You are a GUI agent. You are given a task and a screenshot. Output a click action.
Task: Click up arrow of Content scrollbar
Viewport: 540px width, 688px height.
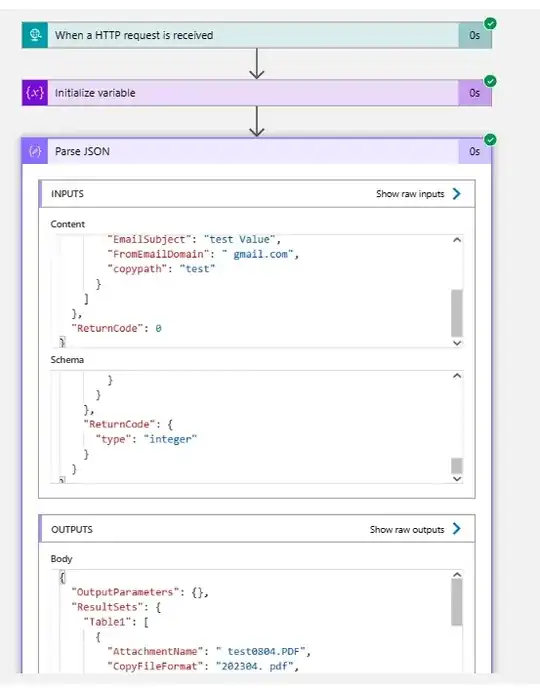pos(457,240)
